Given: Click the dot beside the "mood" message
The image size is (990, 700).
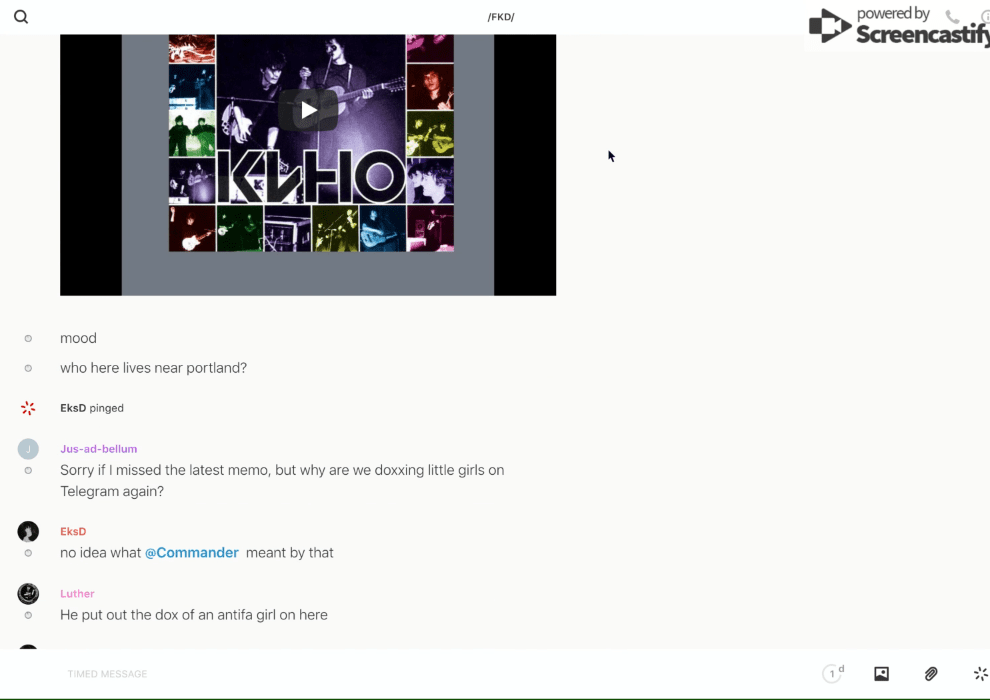Looking at the screenshot, I should (x=28, y=338).
